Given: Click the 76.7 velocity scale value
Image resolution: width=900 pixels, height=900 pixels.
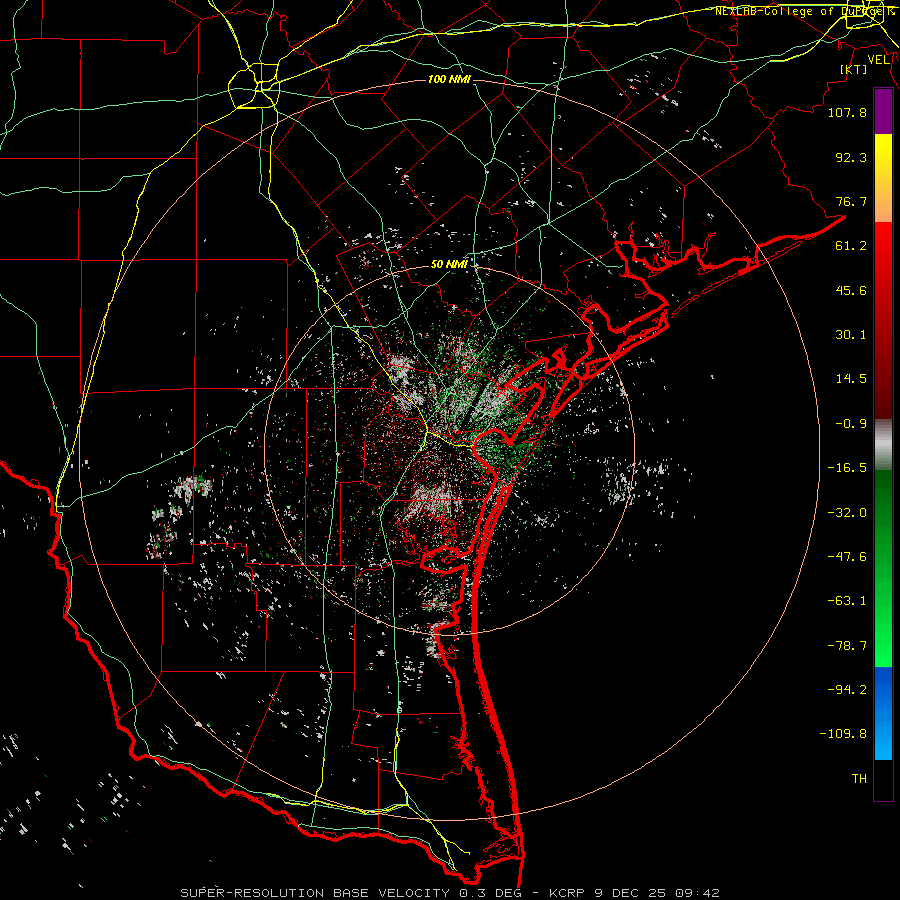Looking at the screenshot, I should pos(851,201).
